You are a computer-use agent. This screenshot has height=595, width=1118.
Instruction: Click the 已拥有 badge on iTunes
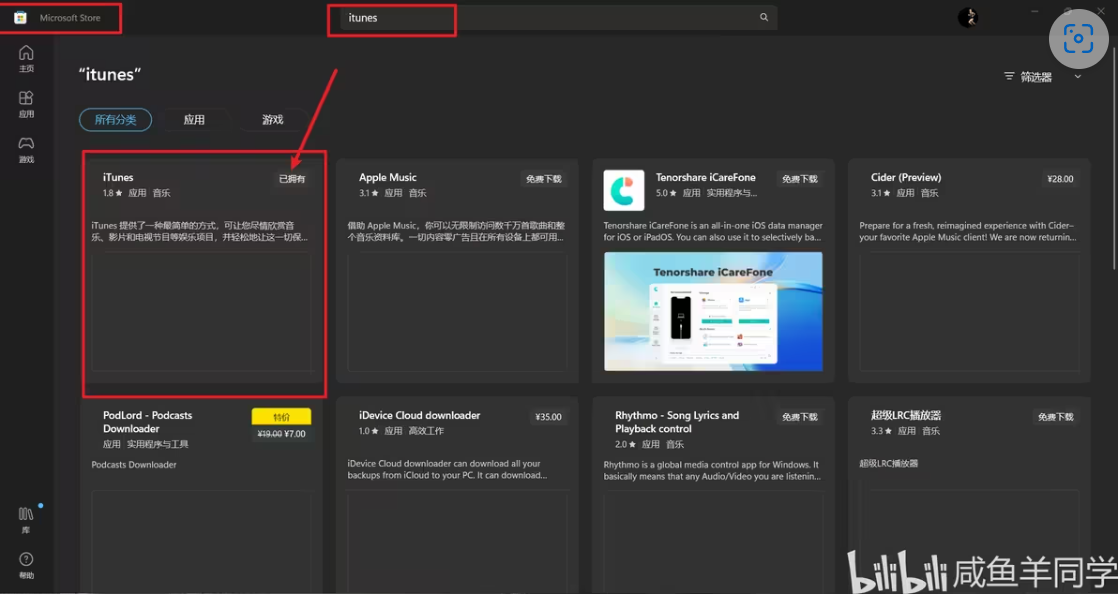292,179
